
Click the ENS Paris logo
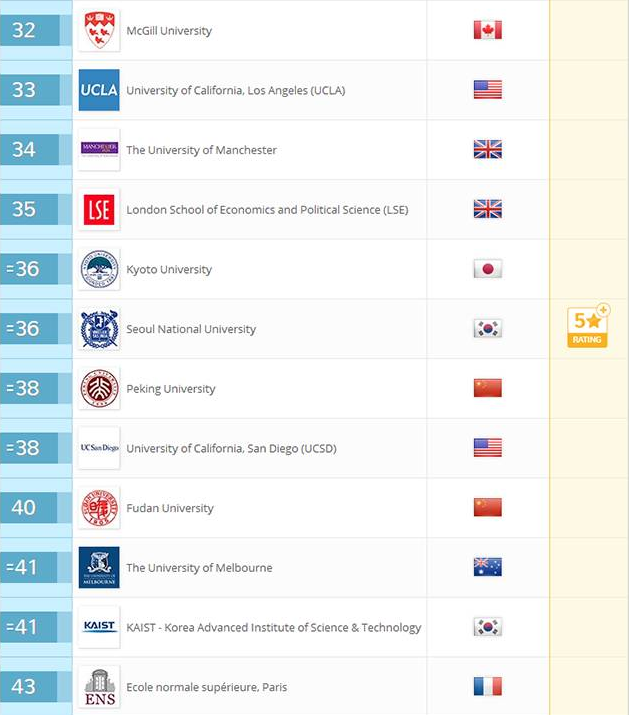click(x=99, y=687)
